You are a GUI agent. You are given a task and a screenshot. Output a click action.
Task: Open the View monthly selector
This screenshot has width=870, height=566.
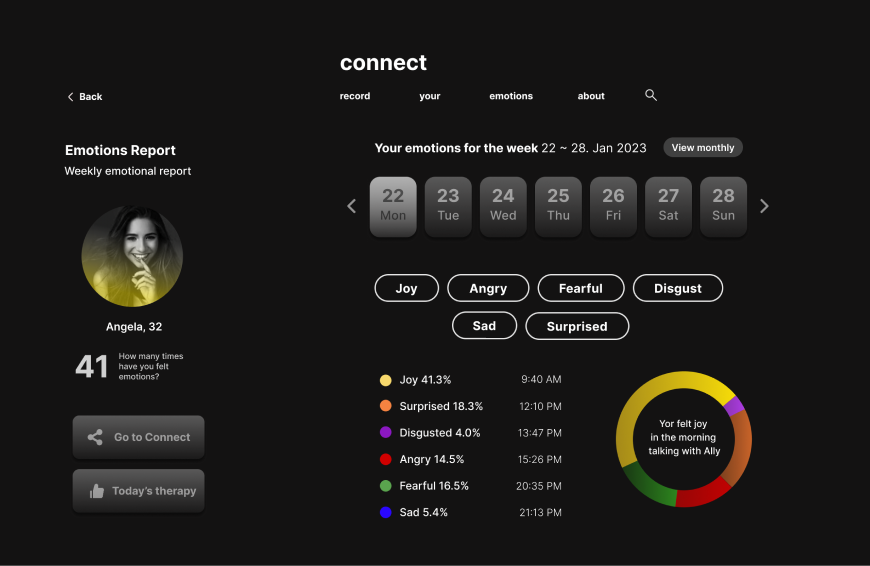pyautogui.click(x=702, y=148)
